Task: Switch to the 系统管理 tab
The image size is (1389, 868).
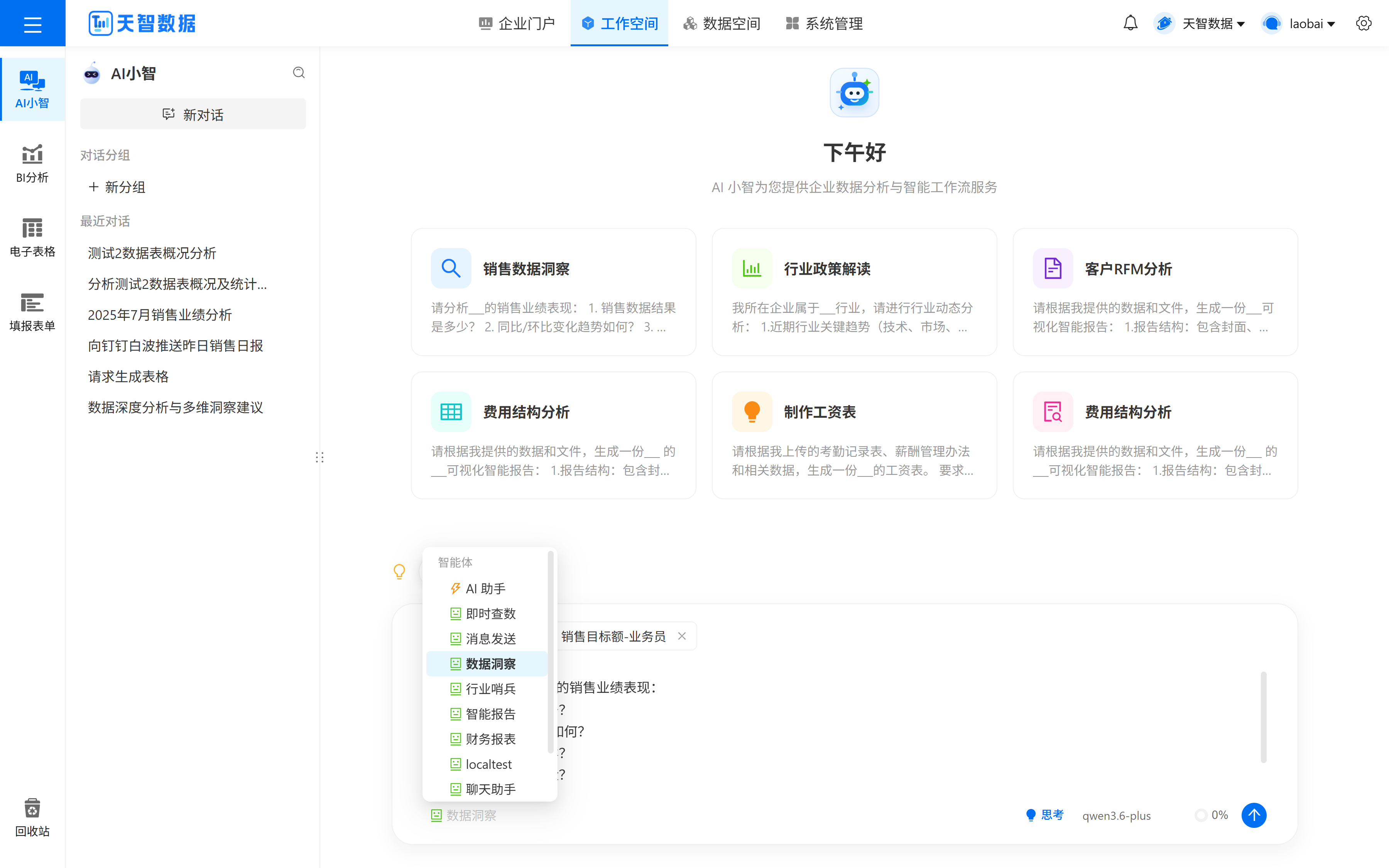Action: tap(824, 24)
